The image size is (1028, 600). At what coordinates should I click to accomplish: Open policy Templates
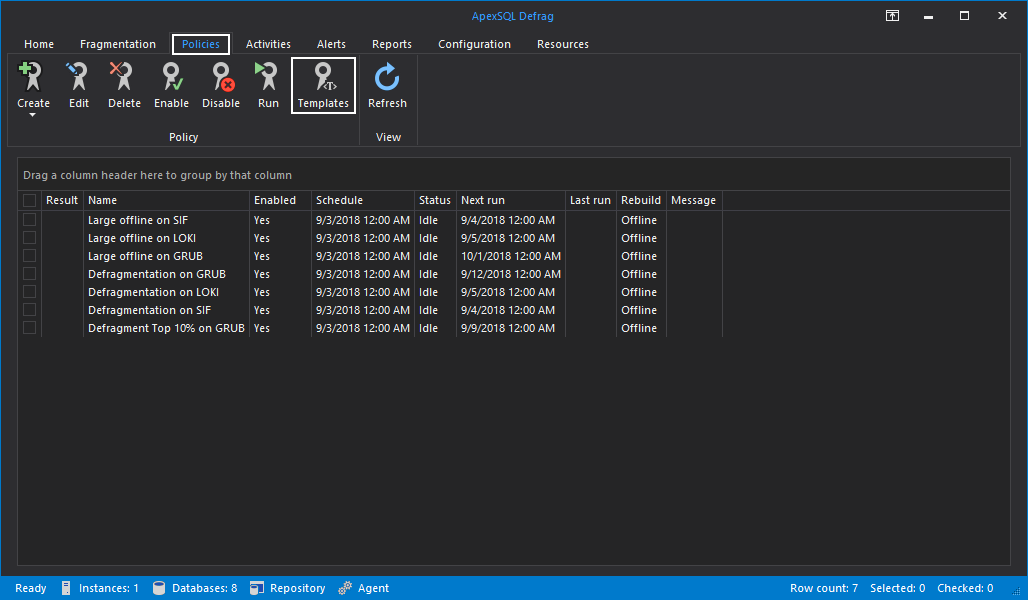(x=323, y=85)
